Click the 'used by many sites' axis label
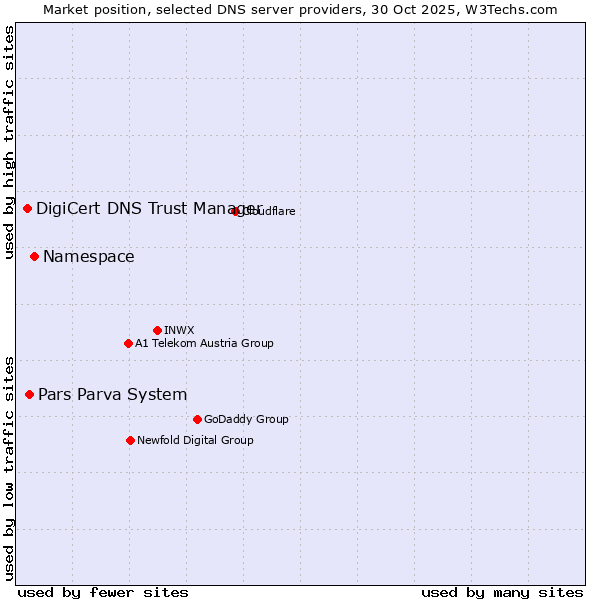Image resolution: width=600 pixels, height=600 pixels. coord(502,592)
